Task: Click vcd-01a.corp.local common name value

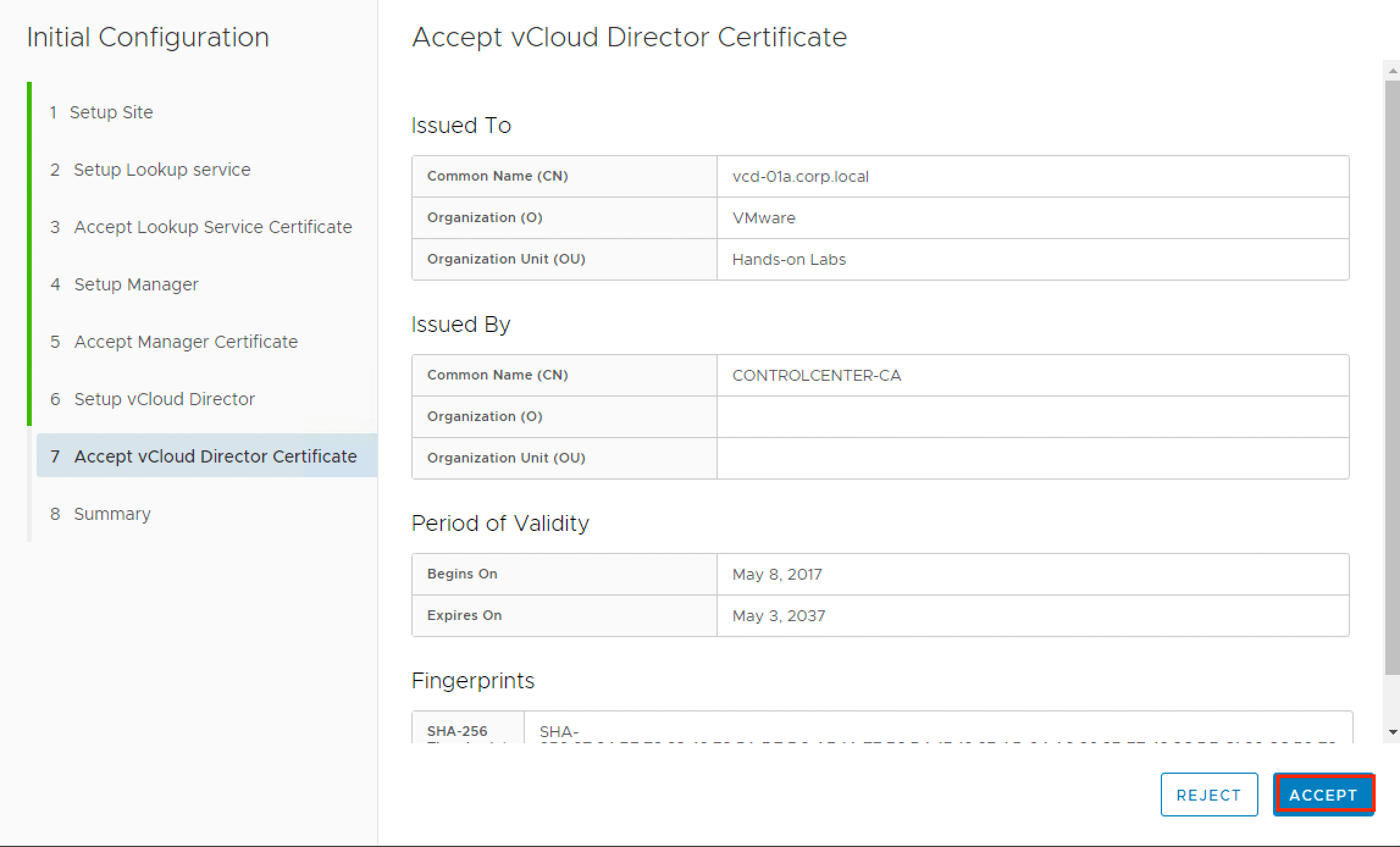Action: (800, 176)
